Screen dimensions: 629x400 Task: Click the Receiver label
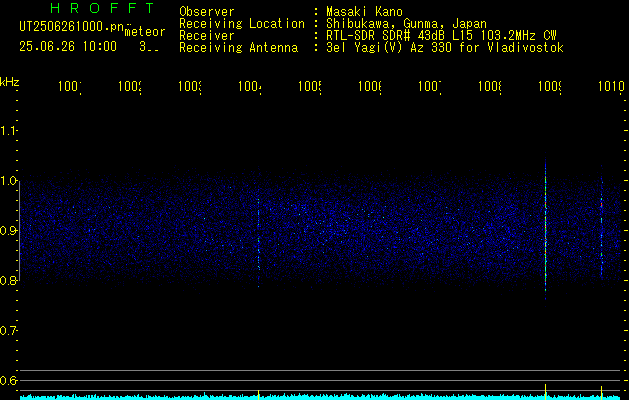tap(207, 36)
